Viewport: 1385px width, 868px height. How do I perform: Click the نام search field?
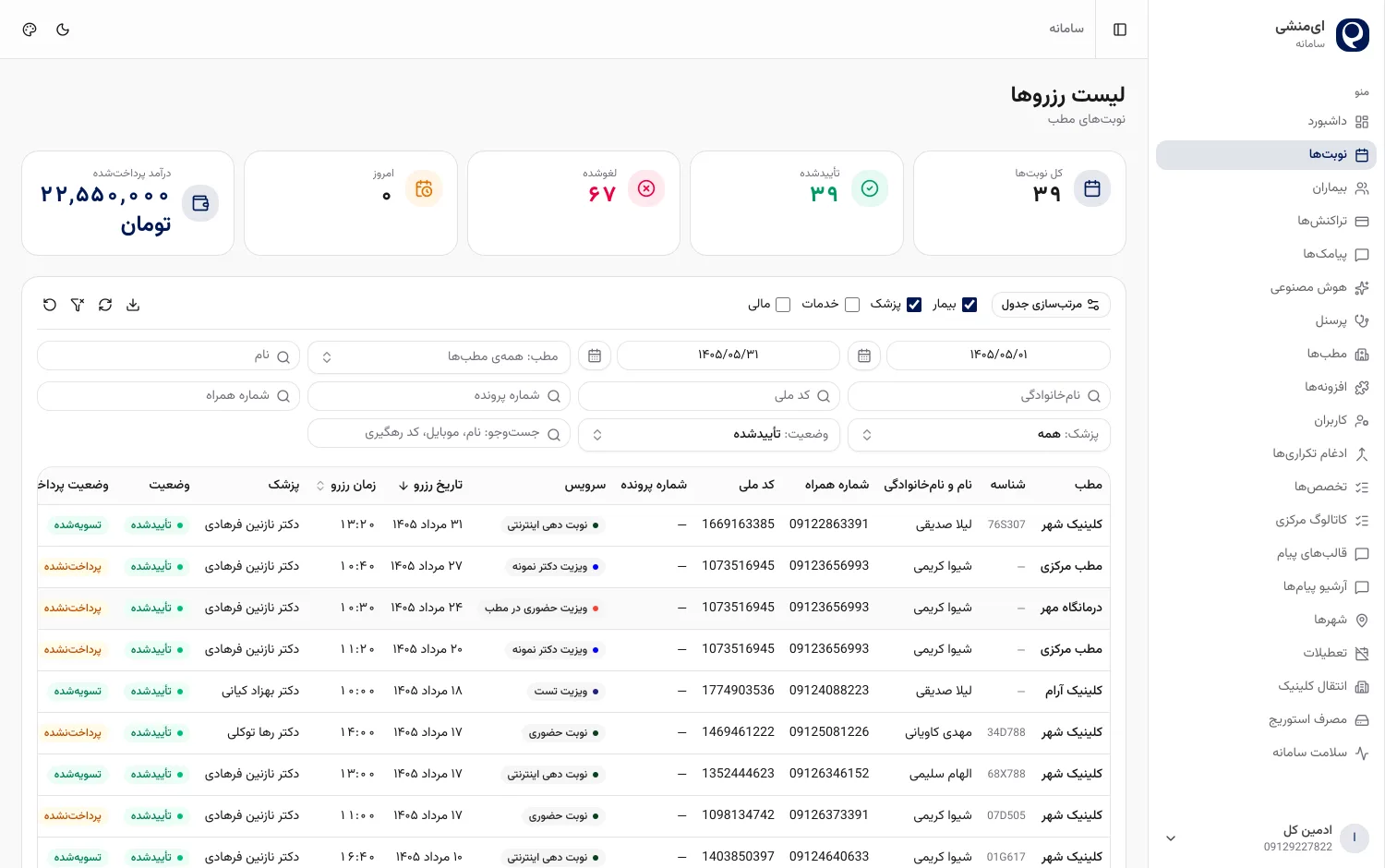168,356
